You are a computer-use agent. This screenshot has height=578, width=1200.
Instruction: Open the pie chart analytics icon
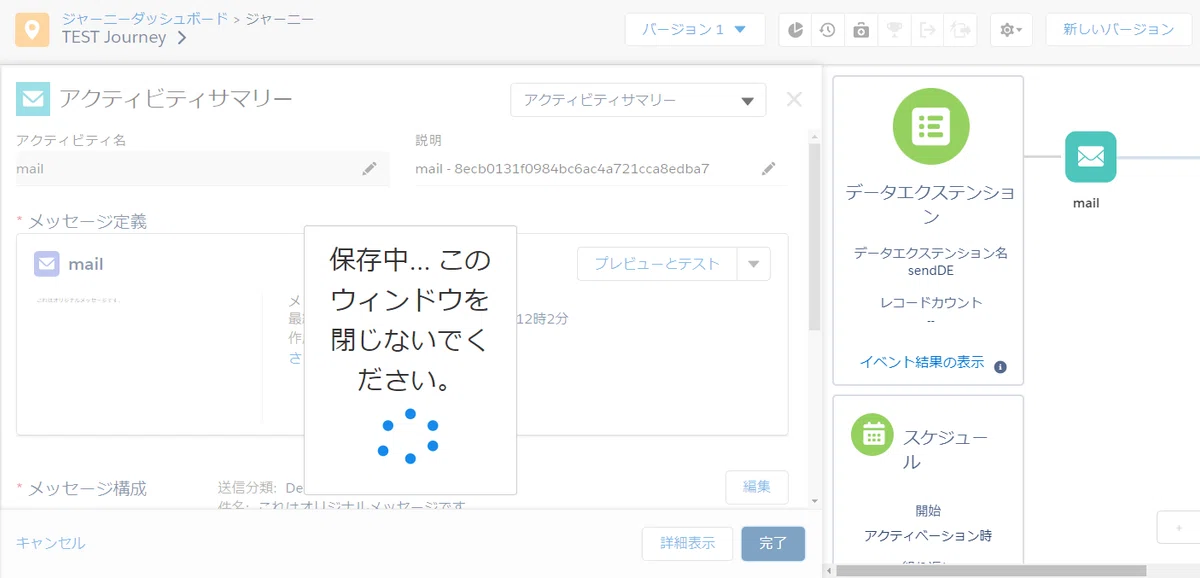(x=795, y=30)
